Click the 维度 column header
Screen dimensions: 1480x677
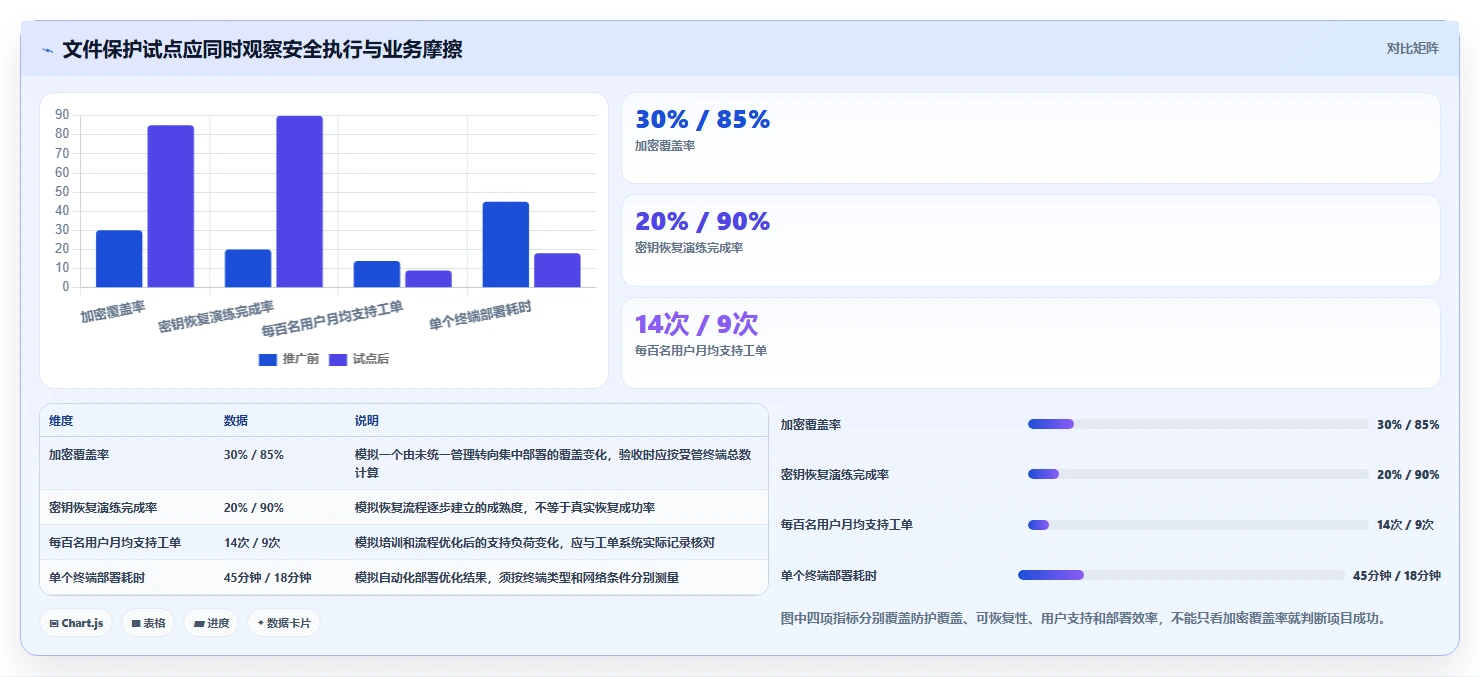[x=61, y=421]
